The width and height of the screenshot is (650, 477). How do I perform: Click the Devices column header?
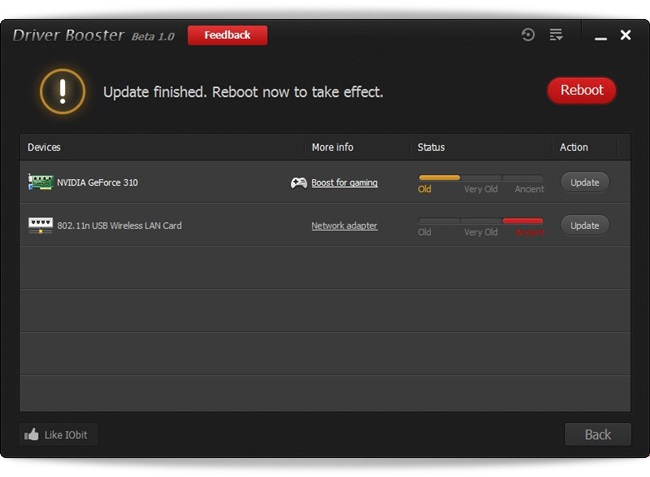[44, 147]
